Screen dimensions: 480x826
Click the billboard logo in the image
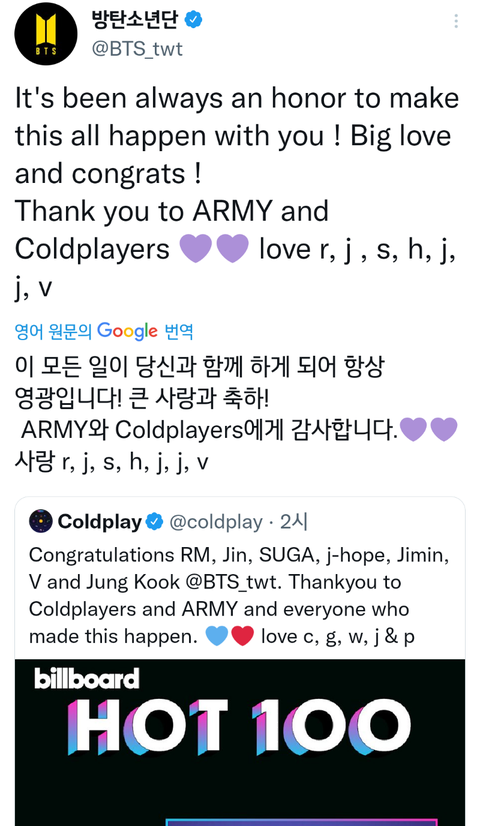(87, 679)
